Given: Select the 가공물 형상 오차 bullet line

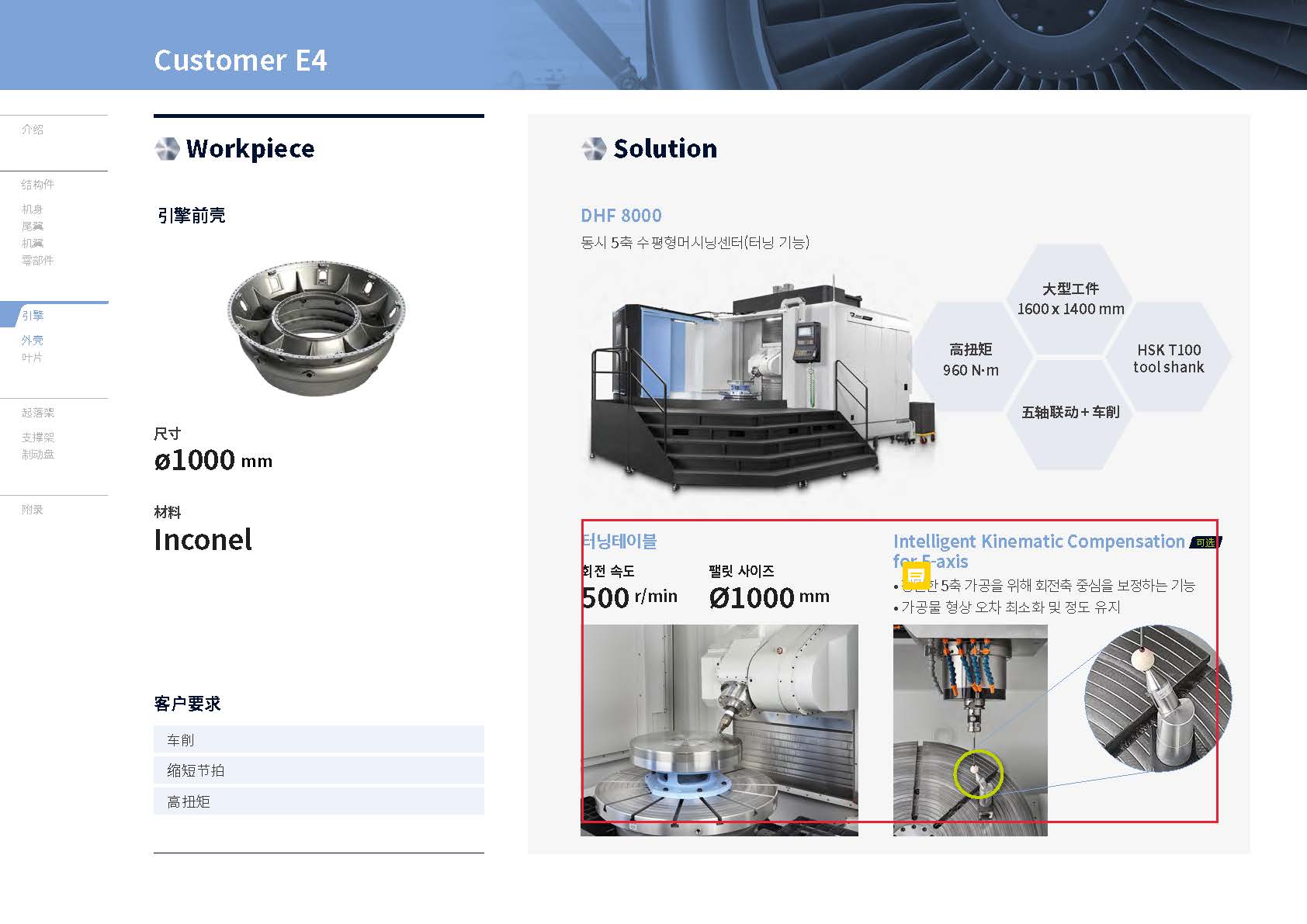Looking at the screenshot, I should [1007, 607].
